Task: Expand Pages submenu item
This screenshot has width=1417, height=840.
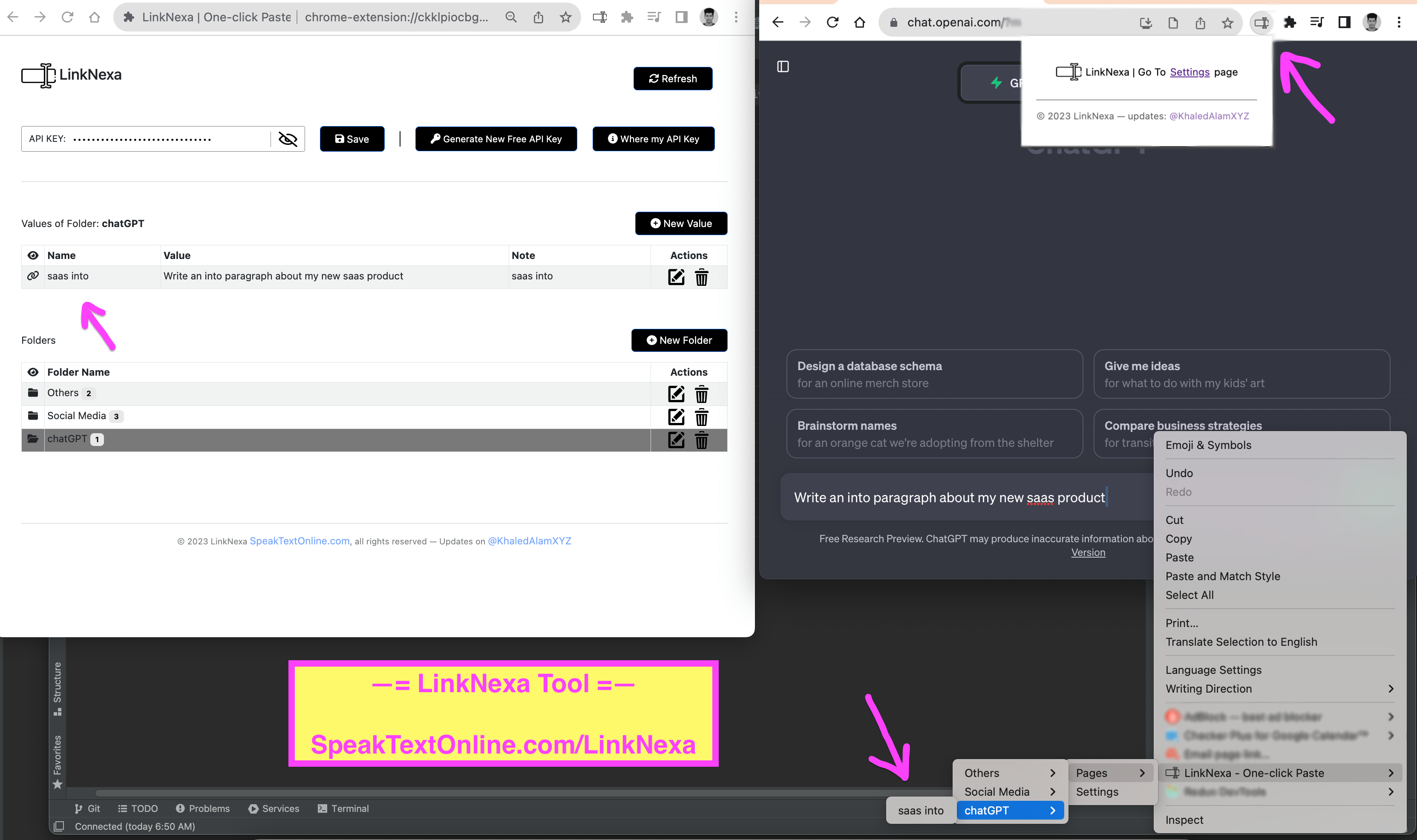Action: [1110, 773]
